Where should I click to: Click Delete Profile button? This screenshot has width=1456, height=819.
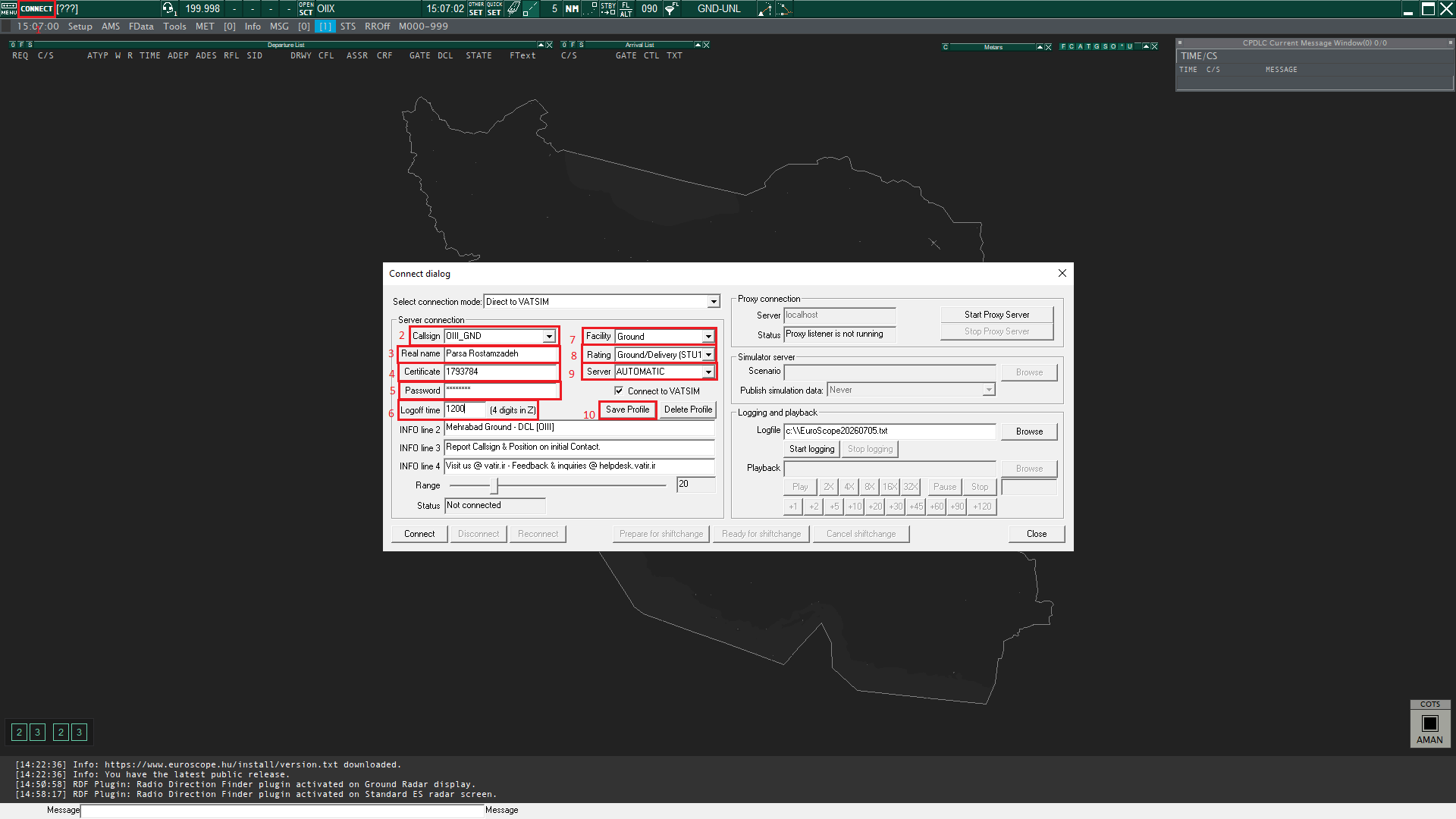click(688, 409)
